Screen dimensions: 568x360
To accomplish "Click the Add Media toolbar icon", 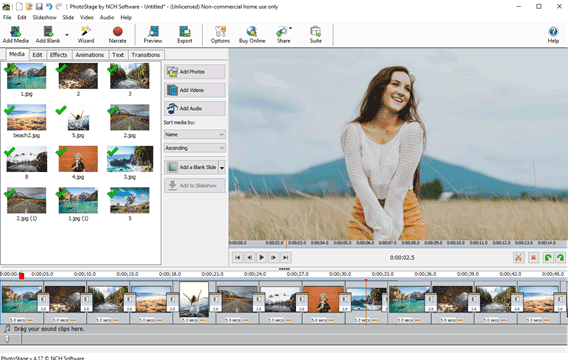I will point(16,35).
